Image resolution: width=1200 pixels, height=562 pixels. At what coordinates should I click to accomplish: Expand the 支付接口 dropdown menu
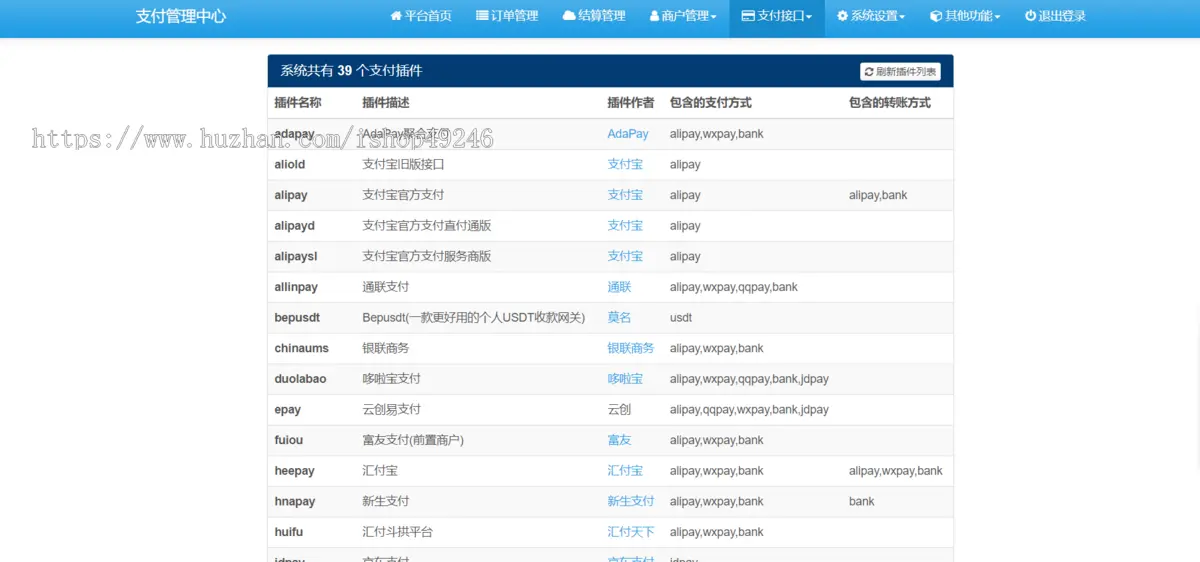coord(777,16)
